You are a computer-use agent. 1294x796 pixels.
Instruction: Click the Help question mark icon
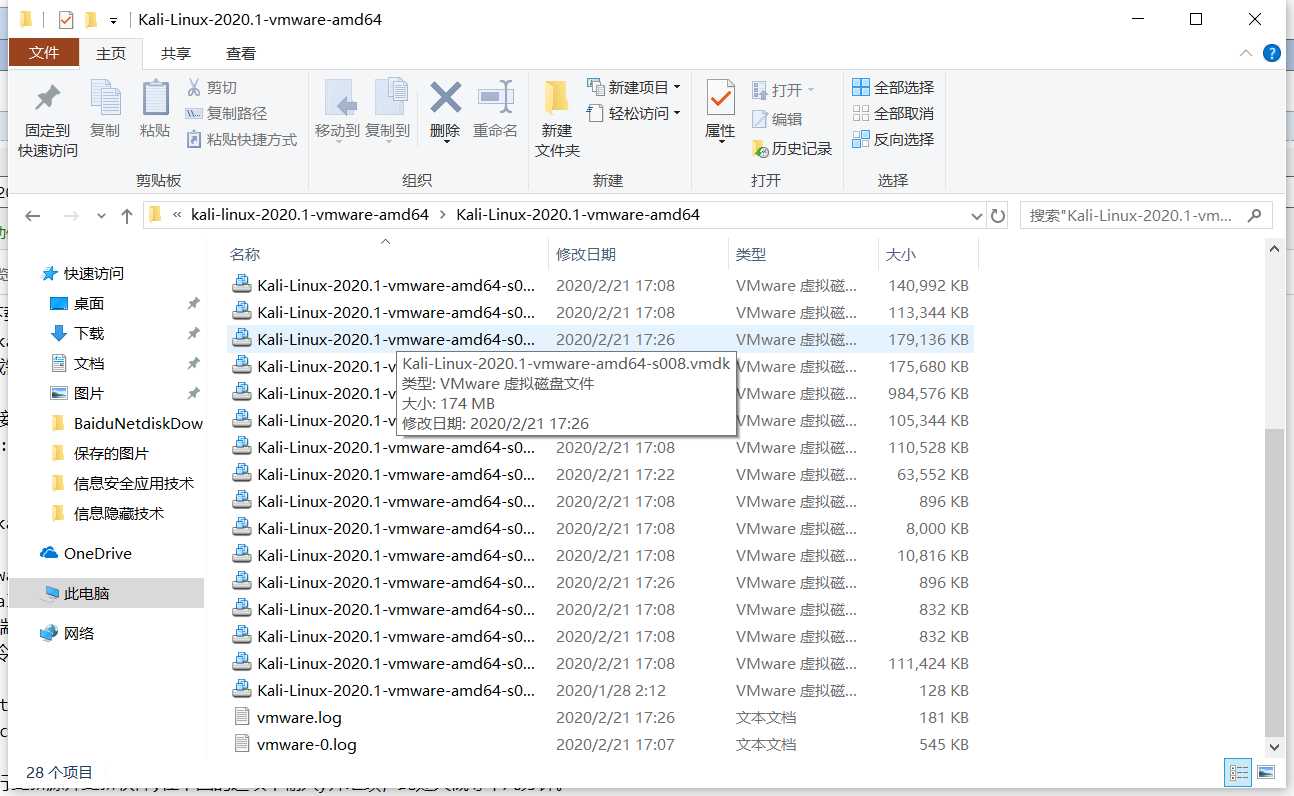click(x=1272, y=54)
